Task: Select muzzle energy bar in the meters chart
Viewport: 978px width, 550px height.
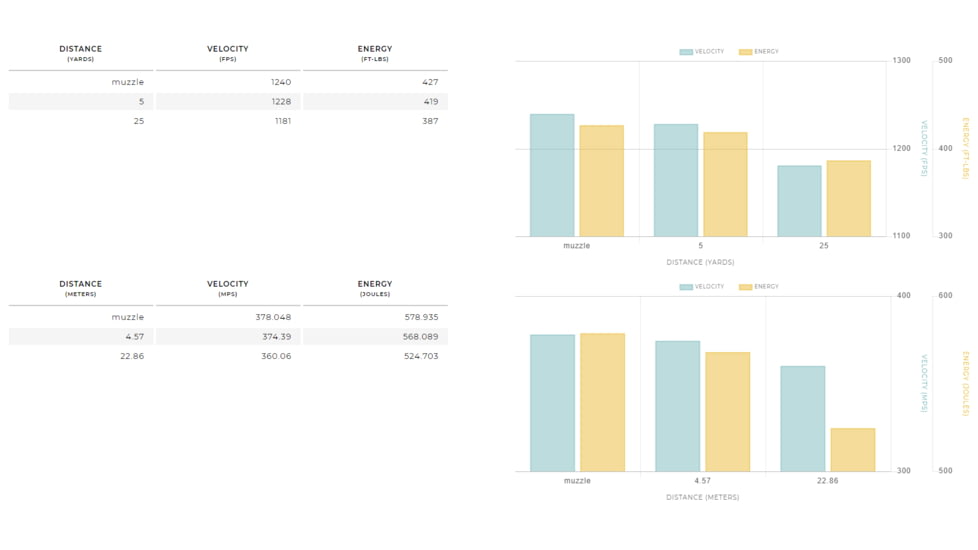Action: [602, 402]
